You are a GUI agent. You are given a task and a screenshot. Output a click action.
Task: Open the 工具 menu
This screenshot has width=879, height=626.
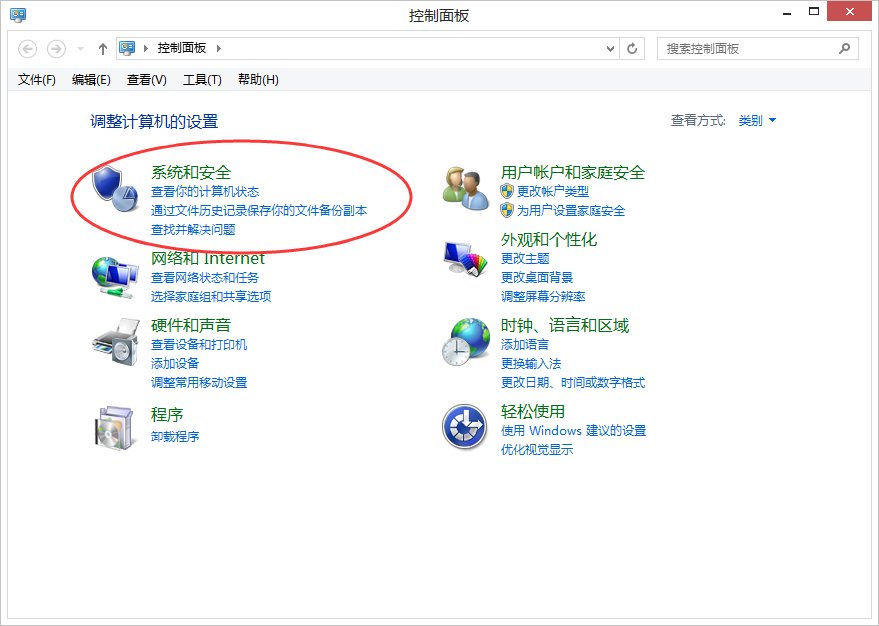click(x=202, y=80)
